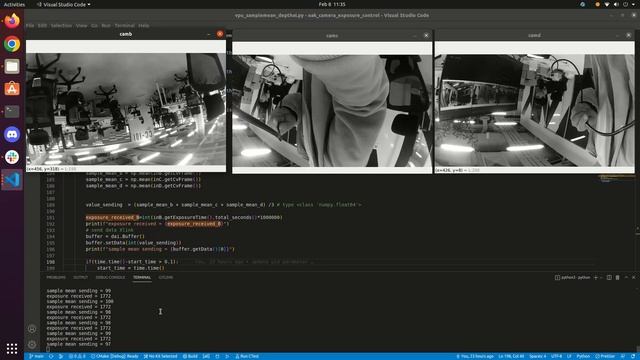Click the camb window title bar
This screenshot has height=360, width=640.
126,34
